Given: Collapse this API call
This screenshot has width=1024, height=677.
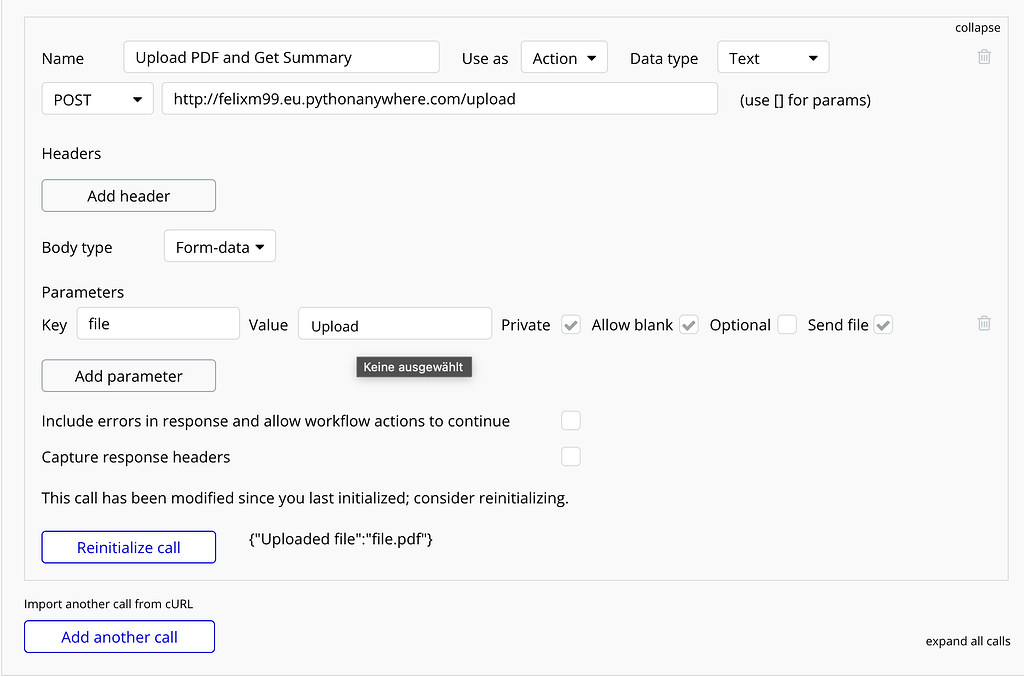Looking at the screenshot, I should [x=977, y=27].
